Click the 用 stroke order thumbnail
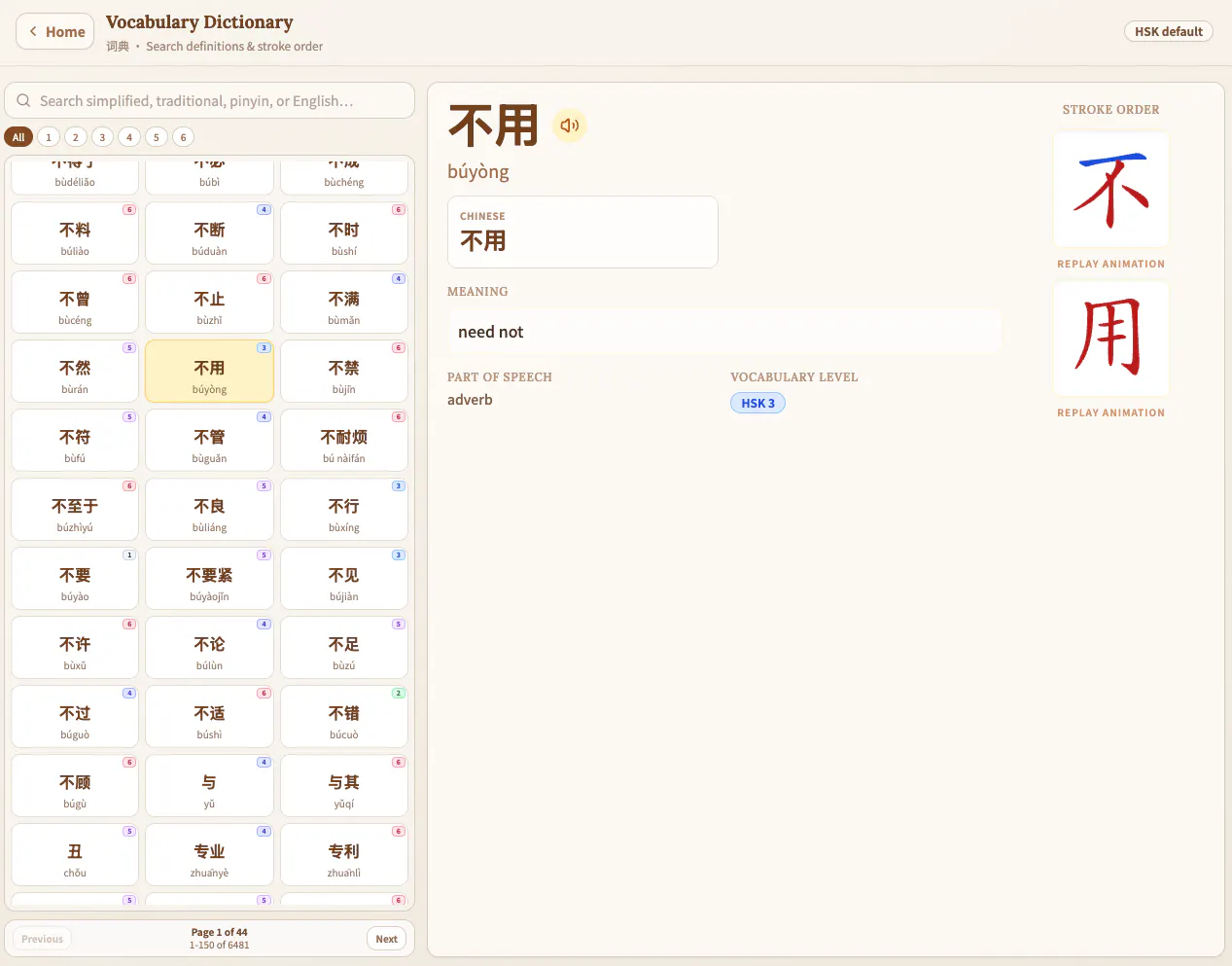This screenshot has width=1232, height=966. tap(1110, 339)
